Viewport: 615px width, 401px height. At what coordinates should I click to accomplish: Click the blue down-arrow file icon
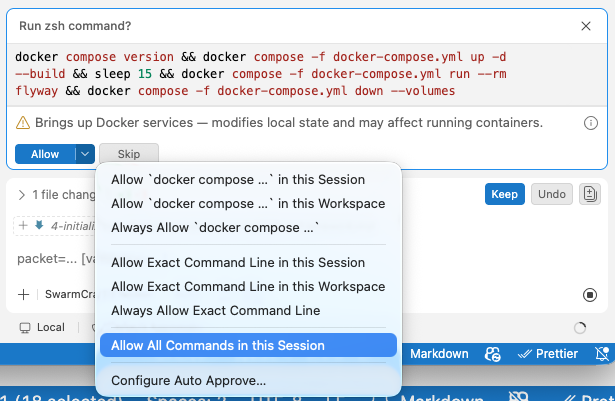[39, 225]
